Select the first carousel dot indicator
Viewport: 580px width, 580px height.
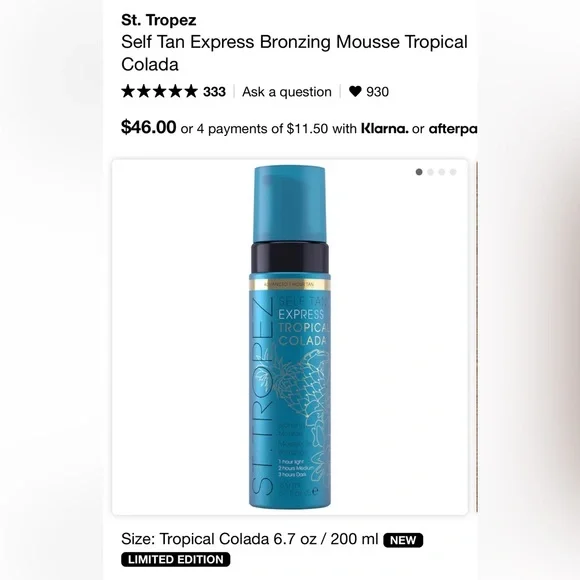pyautogui.click(x=419, y=172)
